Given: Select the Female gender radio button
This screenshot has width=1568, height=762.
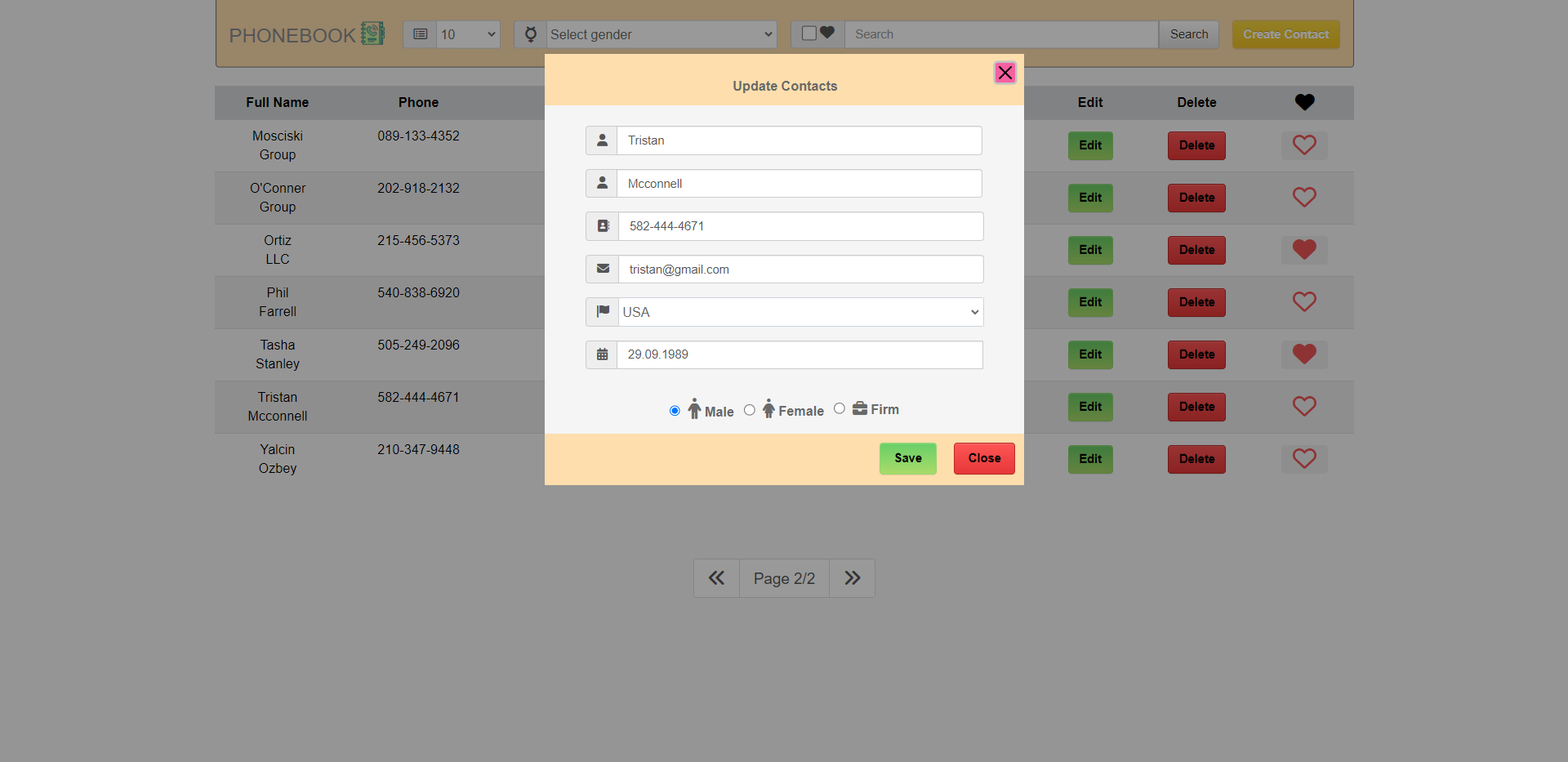Looking at the screenshot, I should click(750, 410).
